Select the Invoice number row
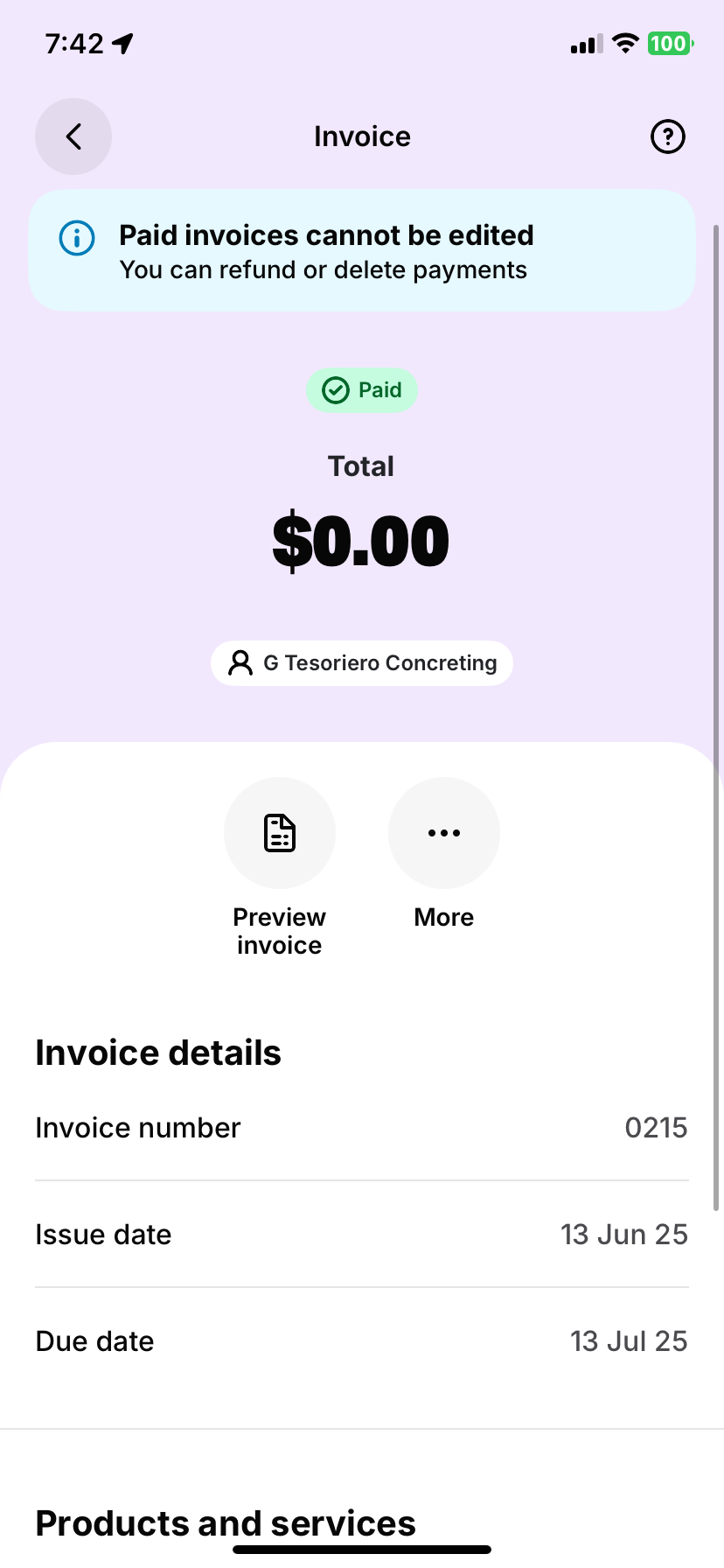724x1568 pixels. point(362,1128)
